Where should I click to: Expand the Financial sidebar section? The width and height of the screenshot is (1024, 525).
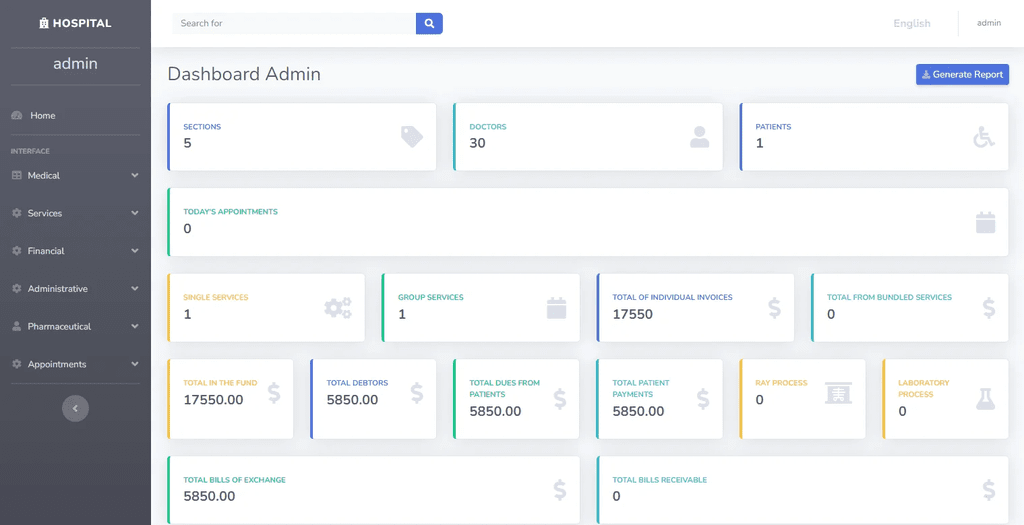(75, 251)
